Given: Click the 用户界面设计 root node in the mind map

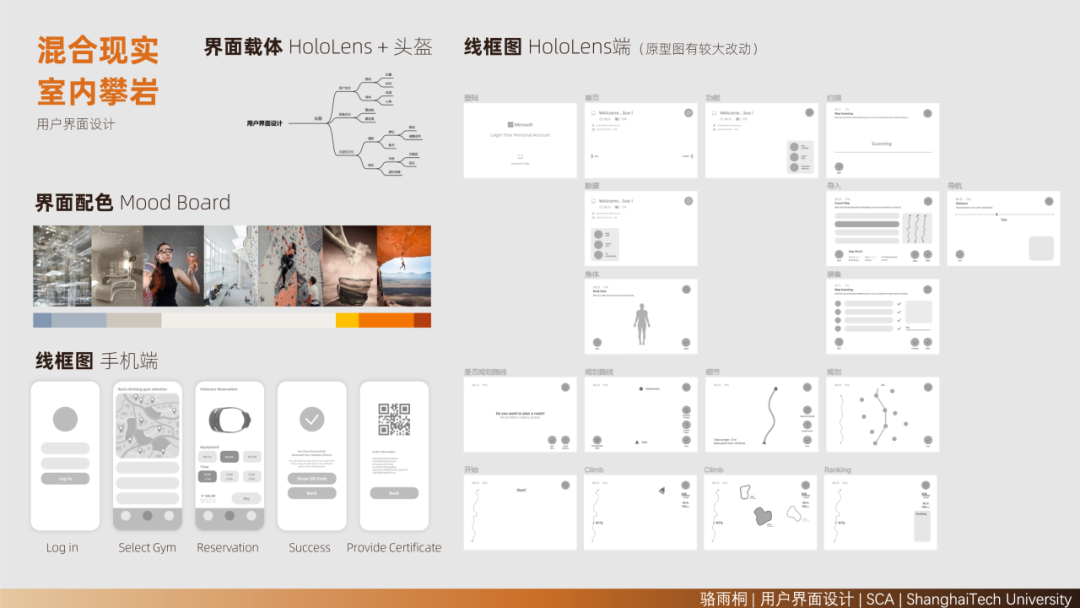Looking at the screenshot, I should click(x=264, y=123).
